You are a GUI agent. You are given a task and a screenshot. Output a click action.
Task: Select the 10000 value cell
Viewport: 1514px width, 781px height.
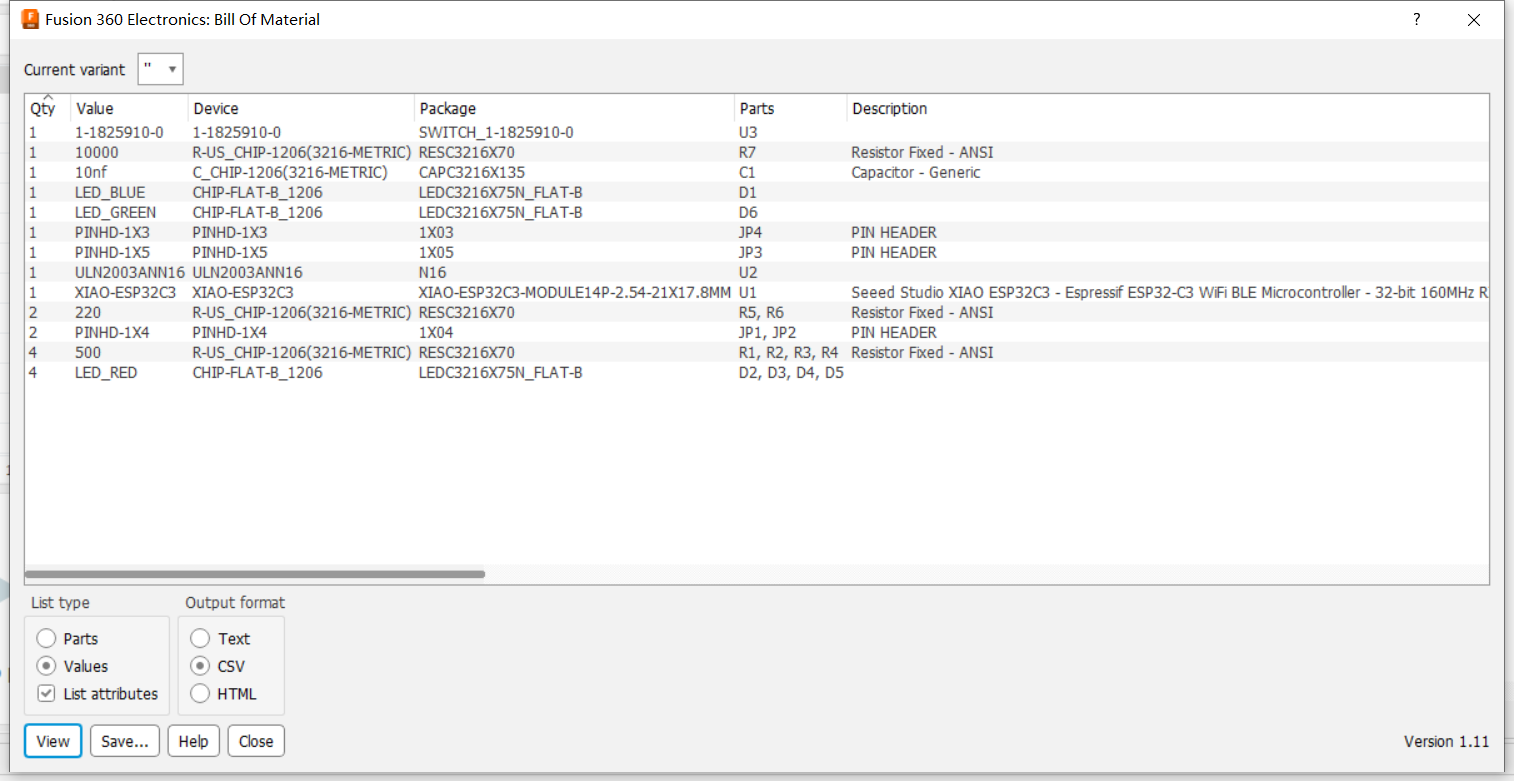tap(96, 152)
